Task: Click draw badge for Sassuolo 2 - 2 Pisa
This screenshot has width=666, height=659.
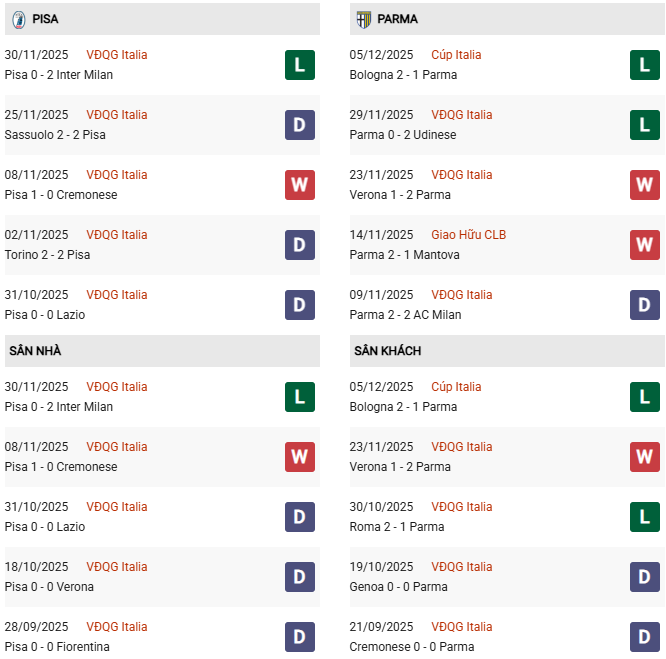Action: coord(300,125)
